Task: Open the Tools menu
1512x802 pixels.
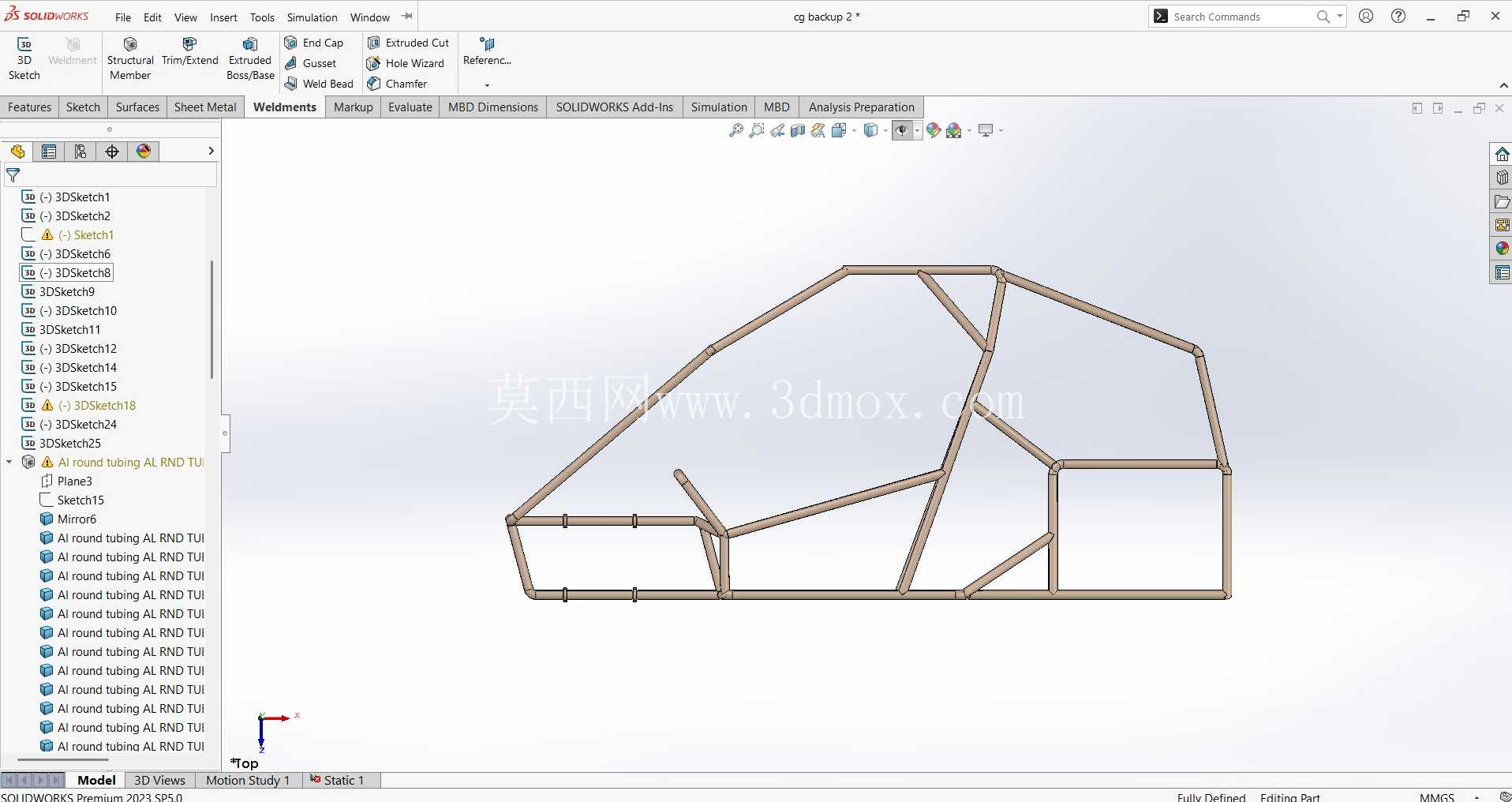Action: coord(262,17)
